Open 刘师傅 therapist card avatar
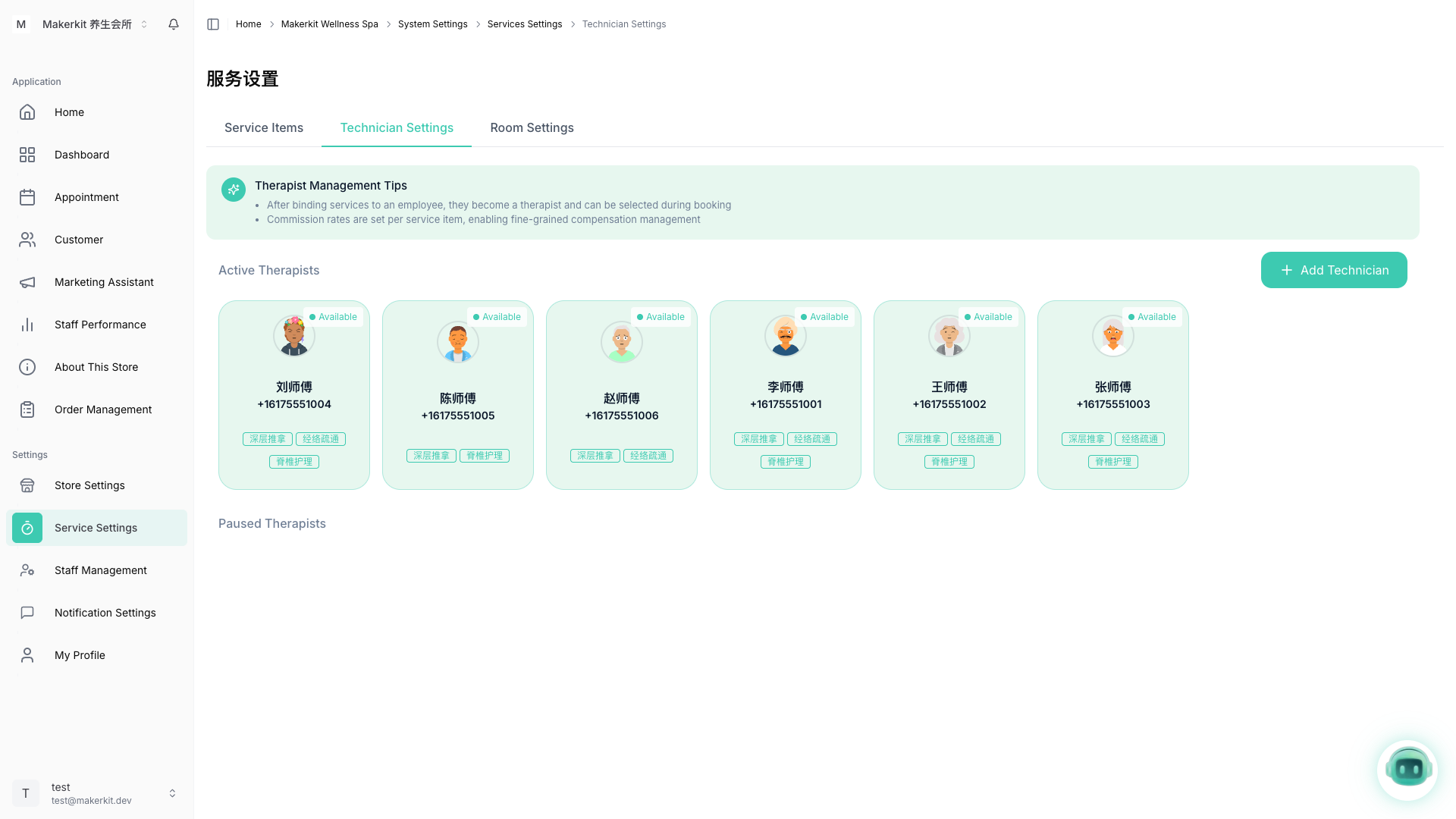 click(294, 336)
